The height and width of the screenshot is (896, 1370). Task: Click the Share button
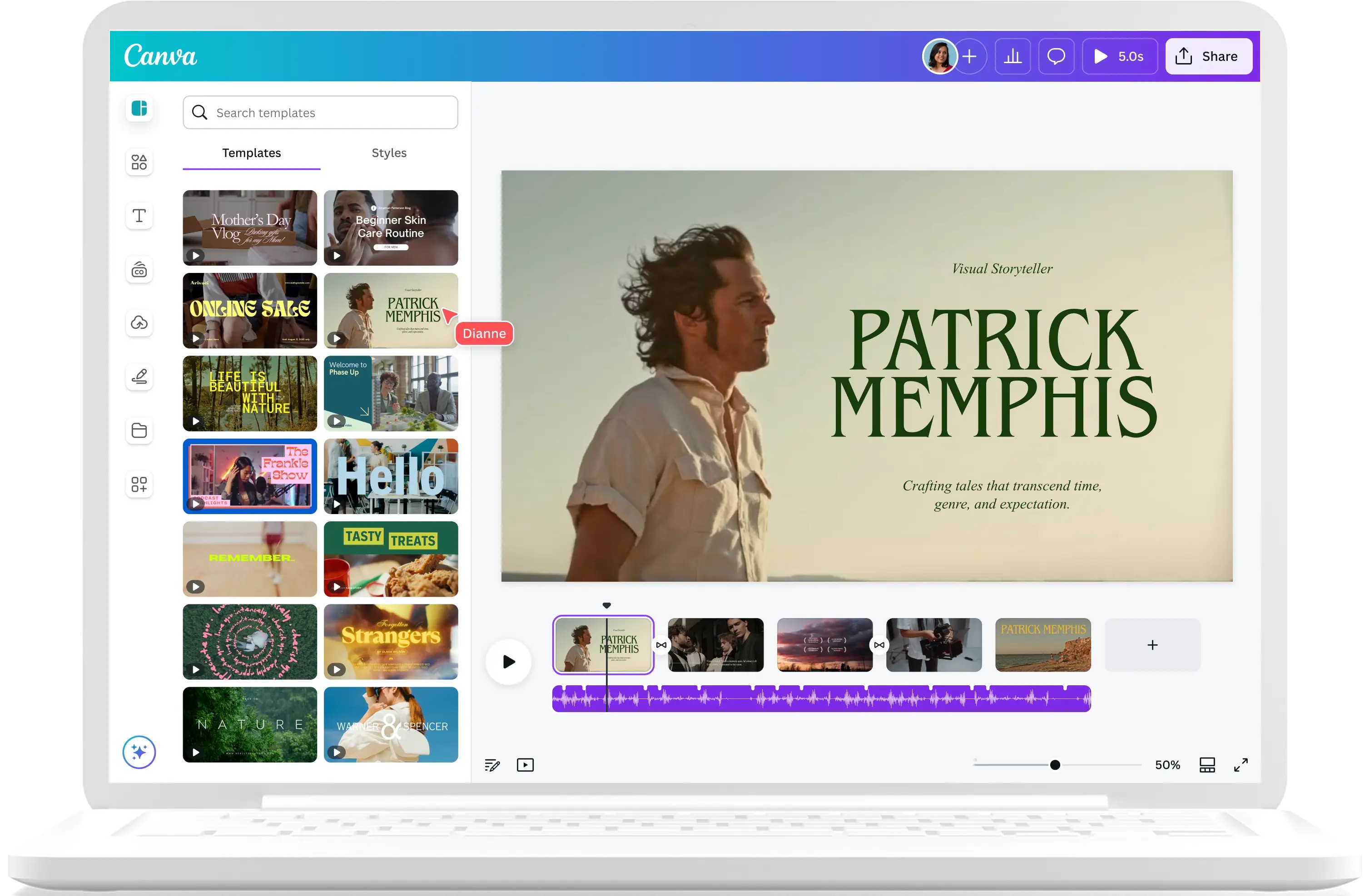1208,56
